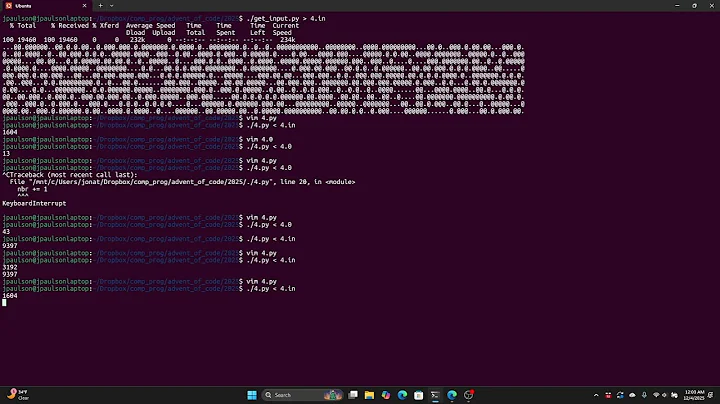Show hidden system tray icons chevron

pyautogui.click(x=596, y=395)
